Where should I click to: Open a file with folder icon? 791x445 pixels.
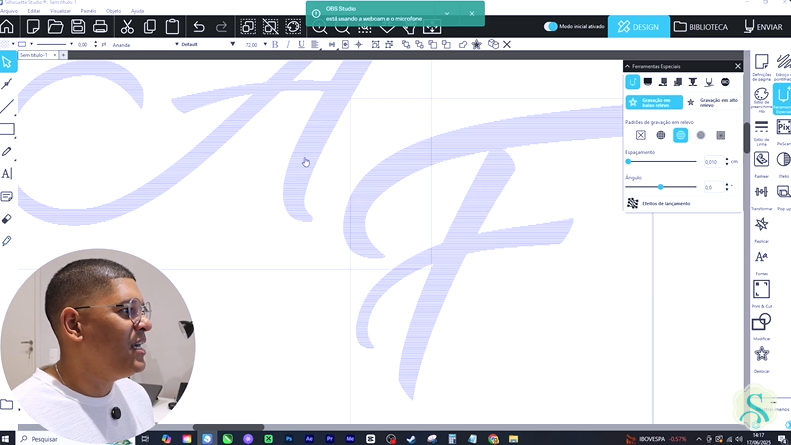point(55,26)
